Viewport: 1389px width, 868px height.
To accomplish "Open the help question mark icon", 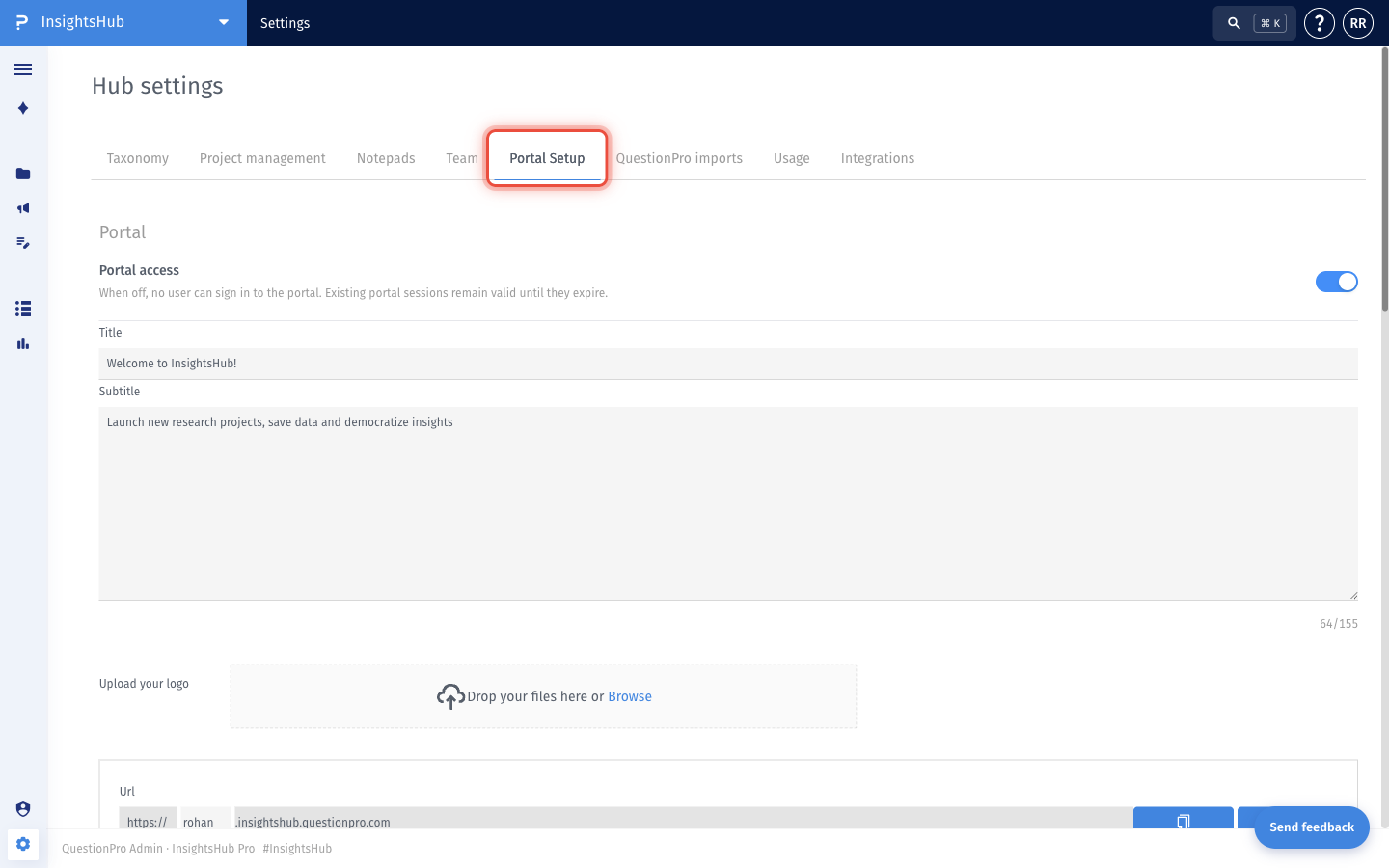I will coord(1320,23).
